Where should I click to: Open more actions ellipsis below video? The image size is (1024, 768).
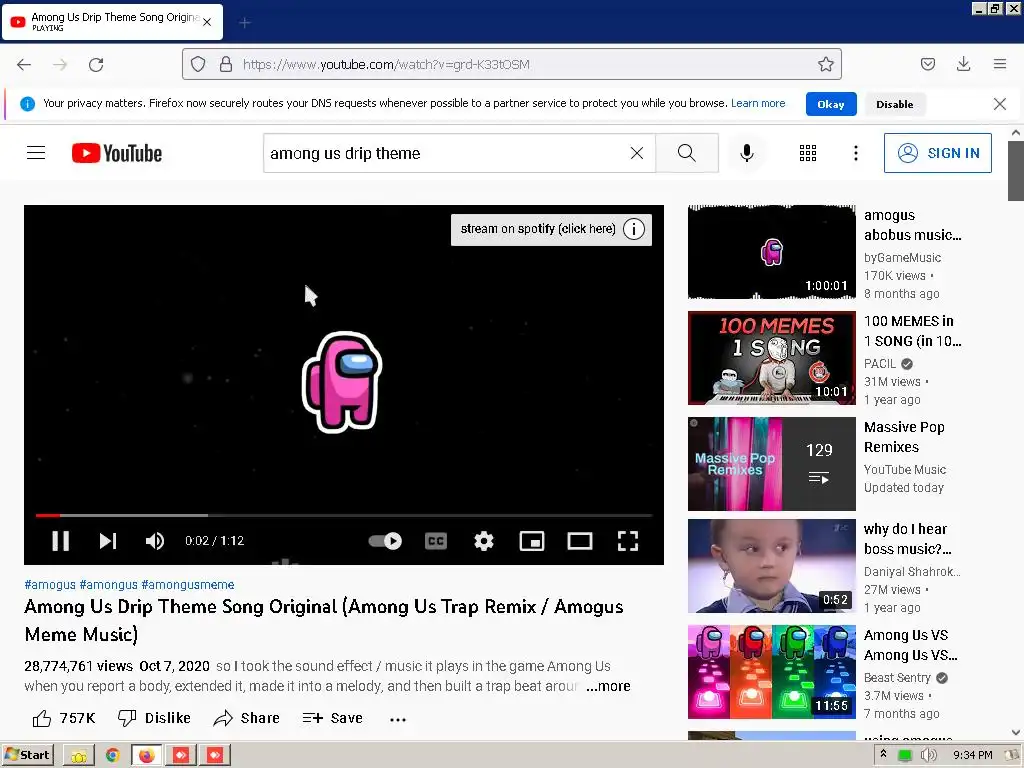pyautogui.click(x=398, y=720)
